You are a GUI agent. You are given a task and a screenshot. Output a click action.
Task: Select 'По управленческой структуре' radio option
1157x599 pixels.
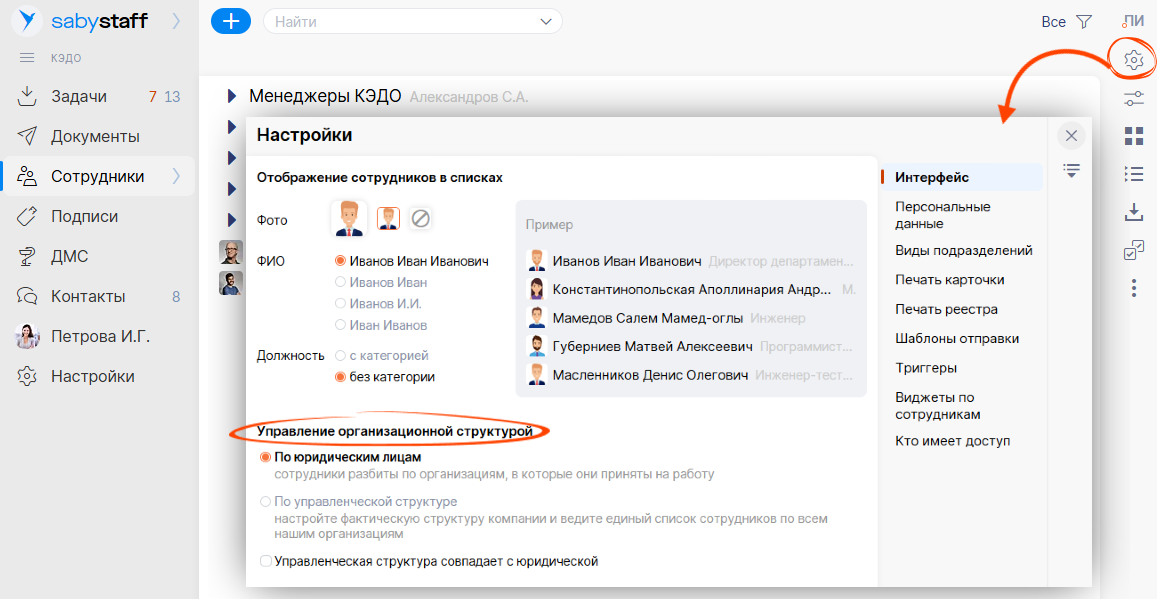pos(266,502)
